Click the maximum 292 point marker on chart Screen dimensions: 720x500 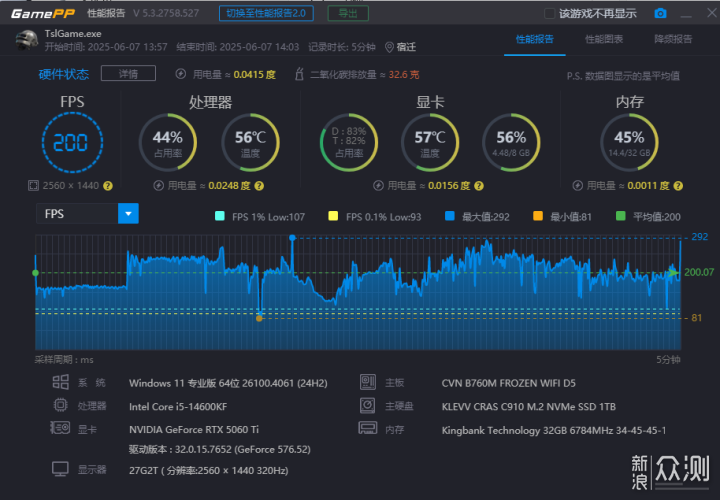[292, 237]
